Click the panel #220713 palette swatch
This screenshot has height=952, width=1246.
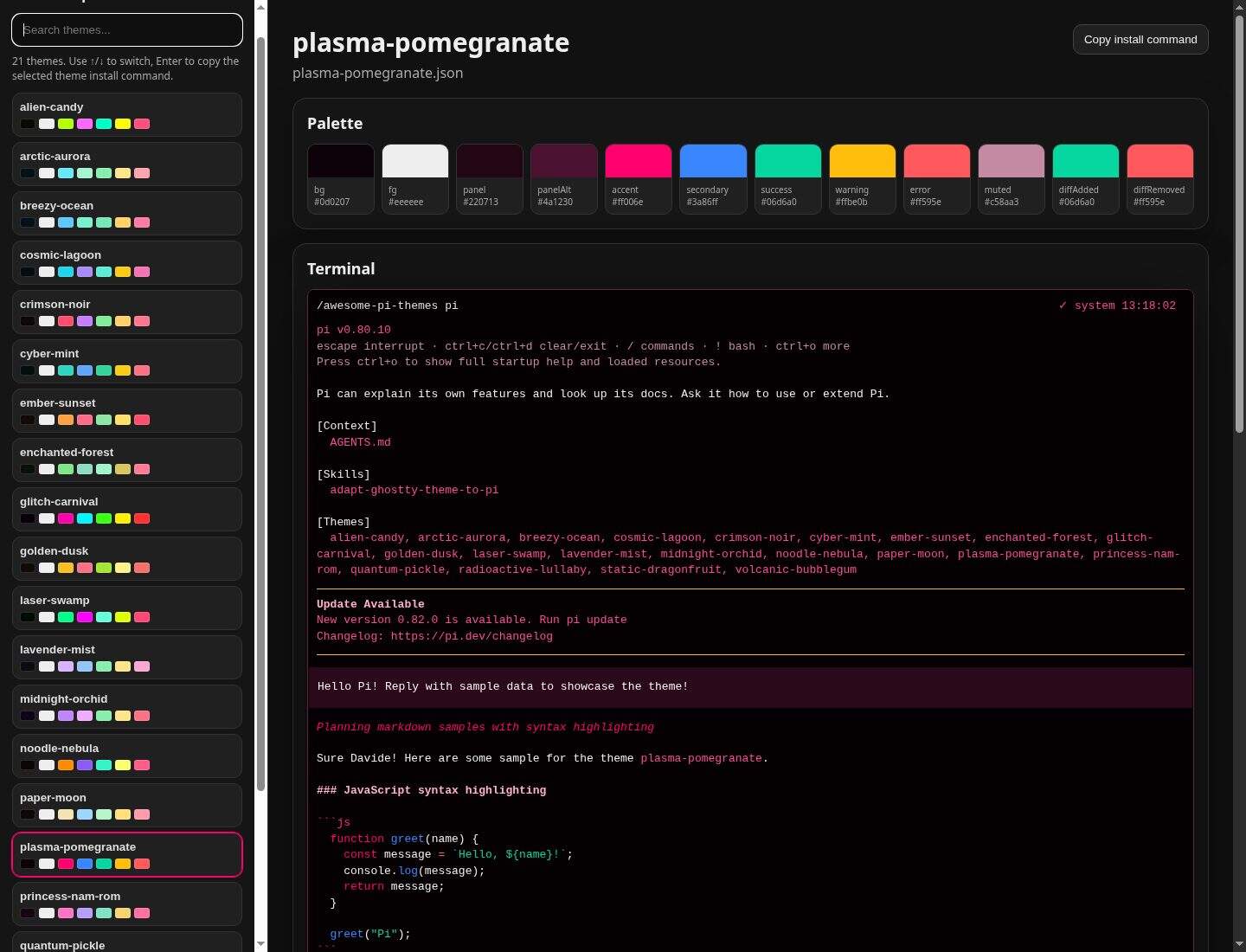coord(490,178)
